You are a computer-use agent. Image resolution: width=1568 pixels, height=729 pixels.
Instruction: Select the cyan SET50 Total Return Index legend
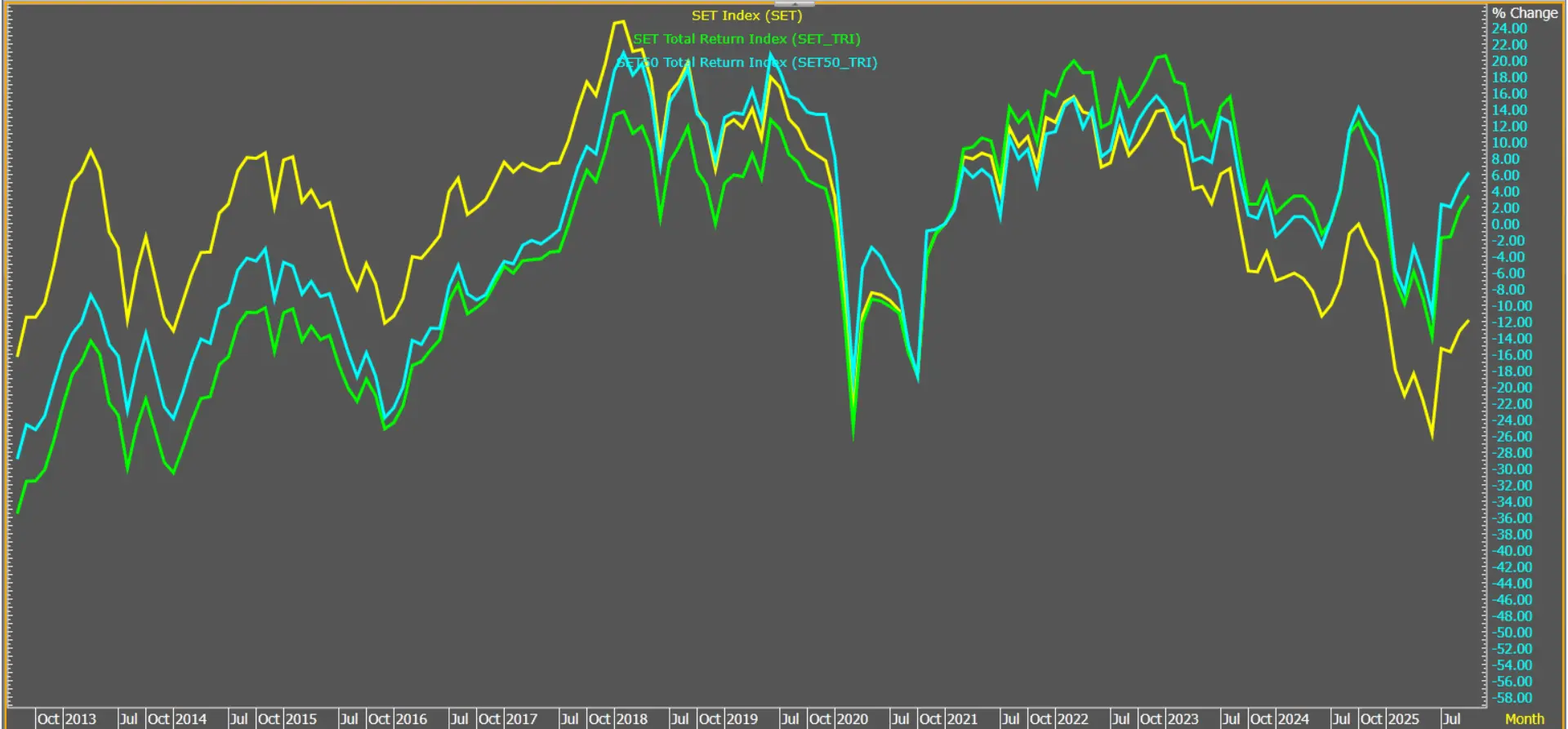[x=746, y=63]
